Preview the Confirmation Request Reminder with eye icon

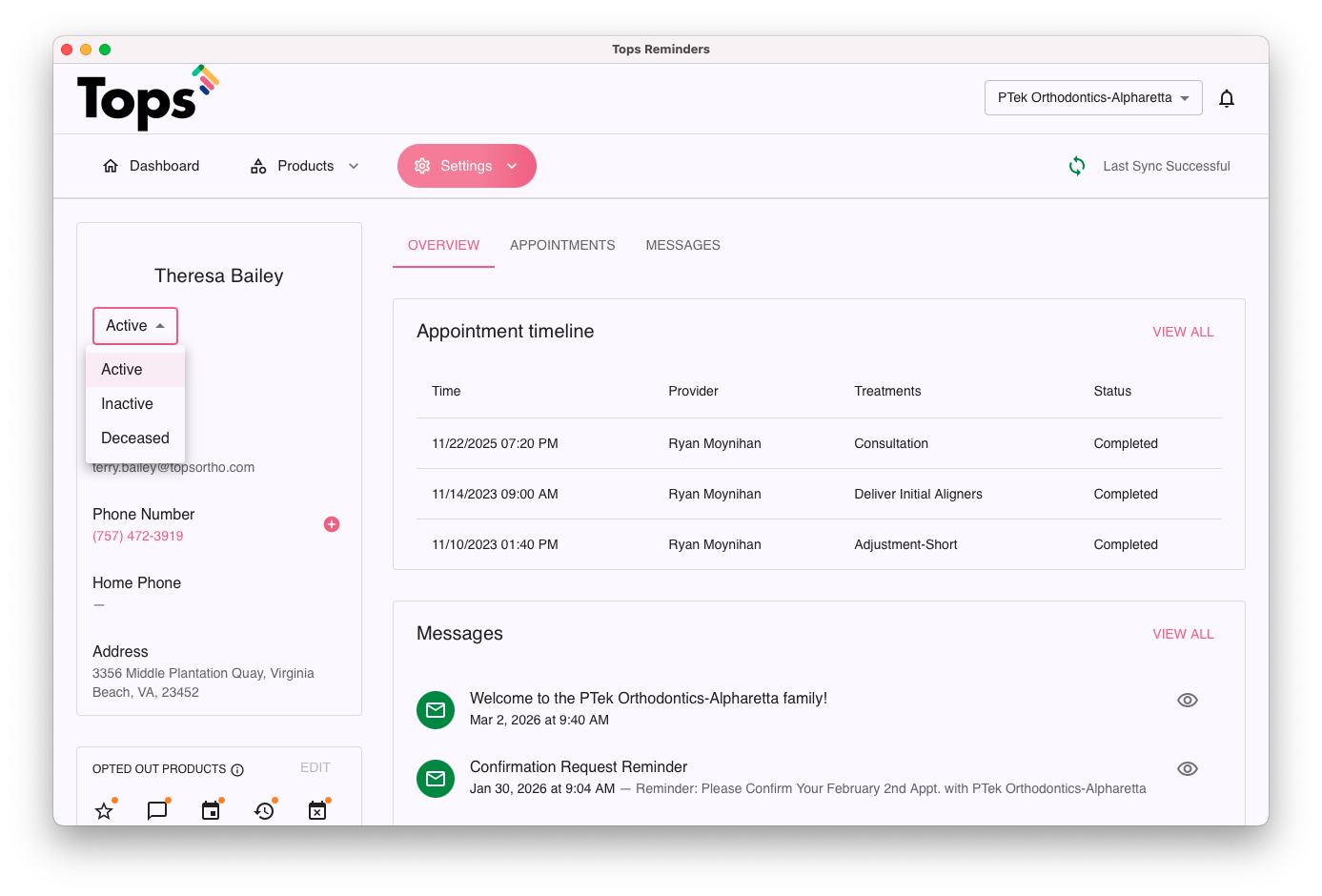tap(1188, 768)
